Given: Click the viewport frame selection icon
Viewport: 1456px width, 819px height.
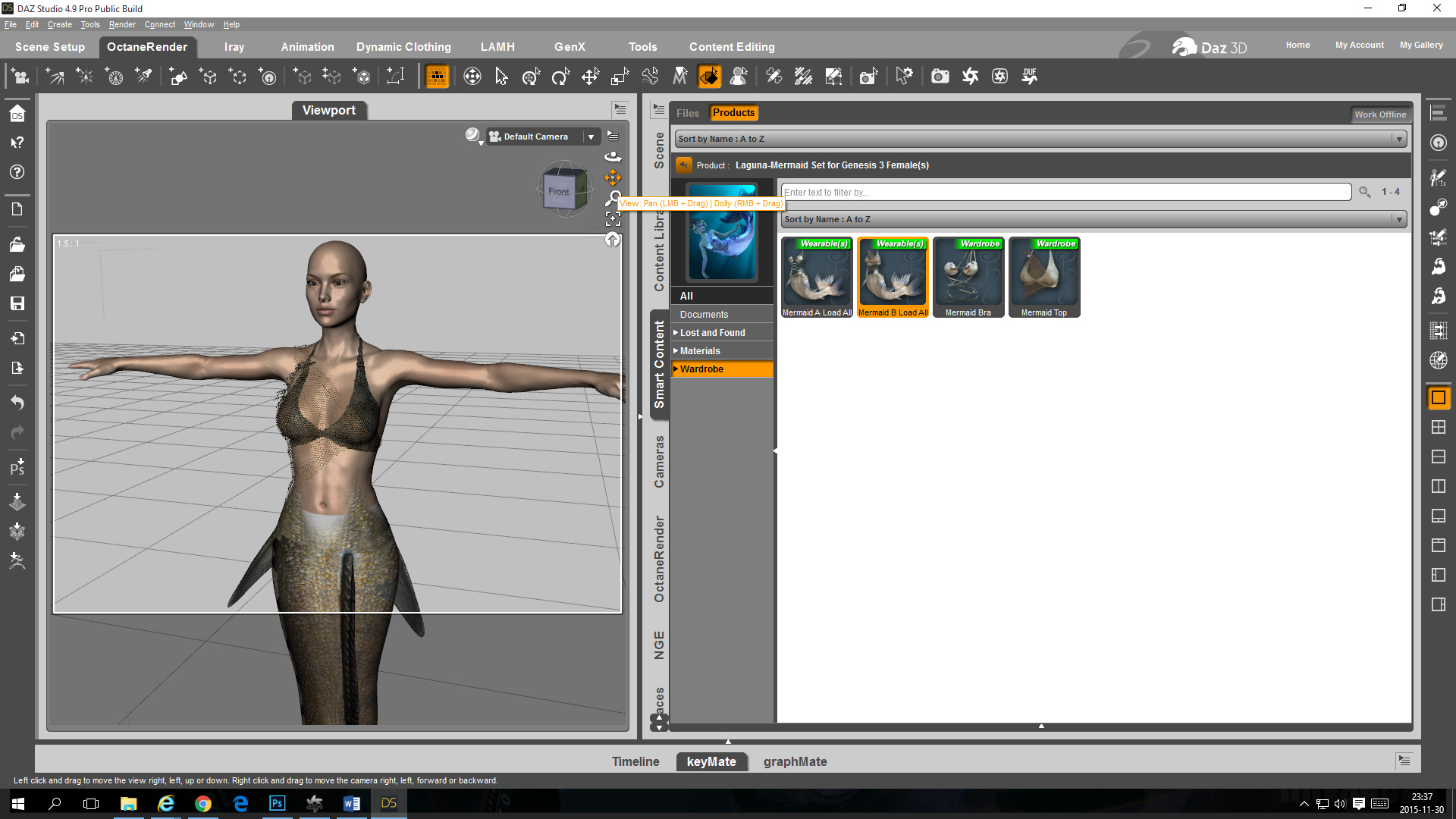Looking at the screenshot, I should coord(613,220).
